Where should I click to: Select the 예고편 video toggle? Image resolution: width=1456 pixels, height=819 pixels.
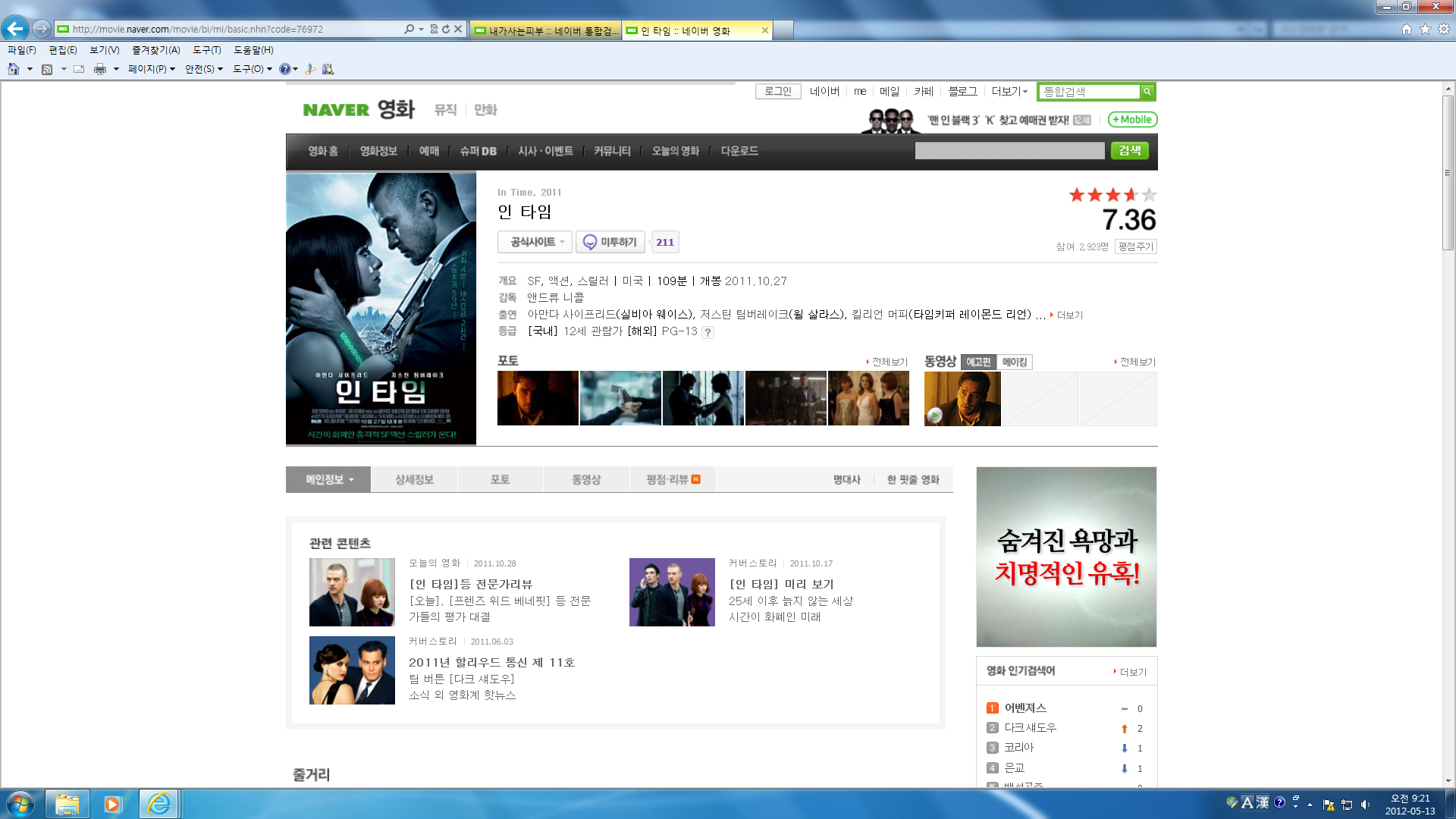coord(978,362)
